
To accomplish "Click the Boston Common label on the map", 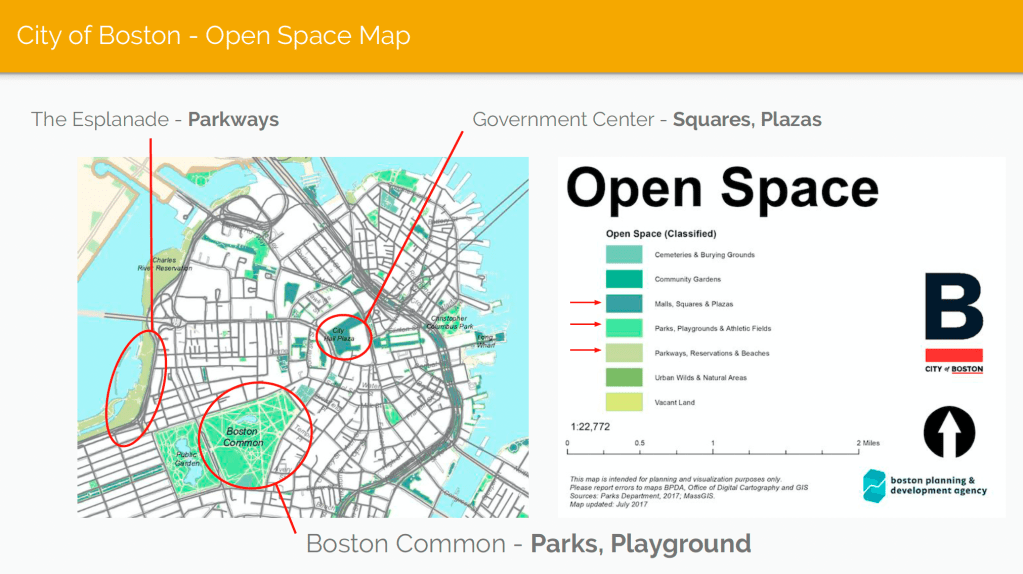I will (243, 437).
